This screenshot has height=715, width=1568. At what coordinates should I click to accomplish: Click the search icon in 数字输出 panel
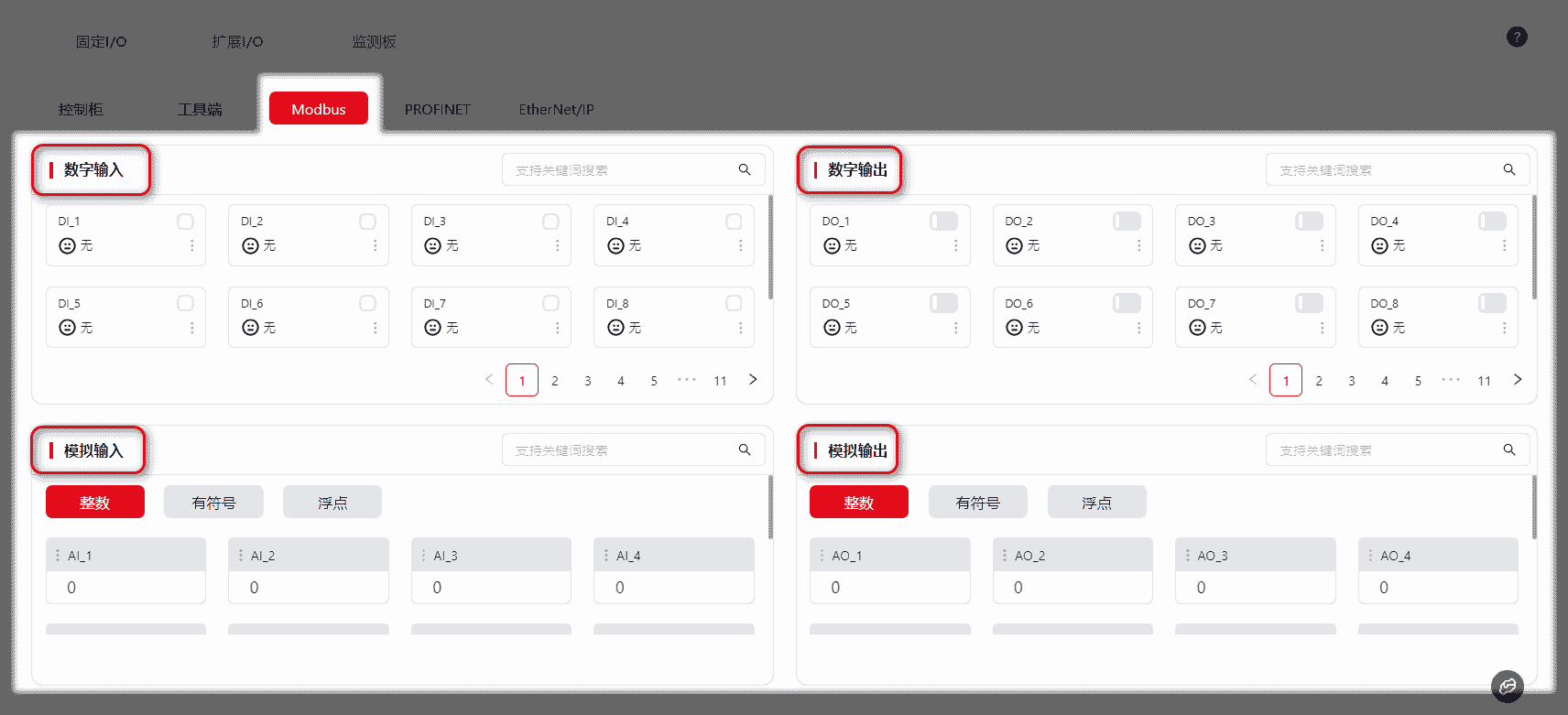click(1508, 169)
